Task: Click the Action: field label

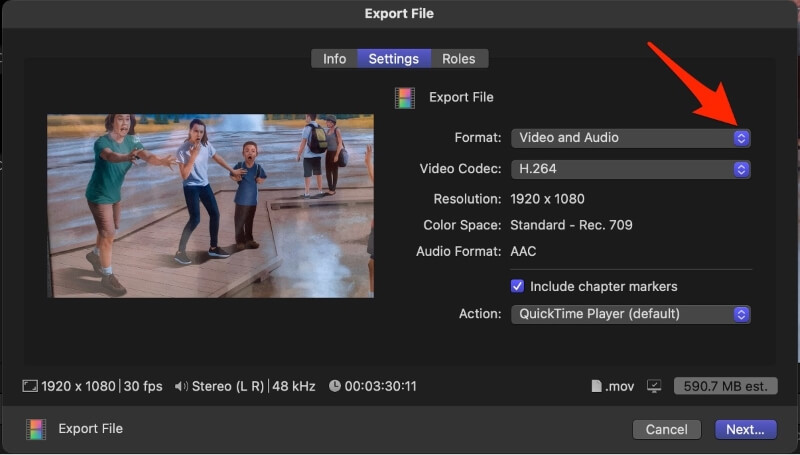Action: pyautogui.click(x=480, y=314)
